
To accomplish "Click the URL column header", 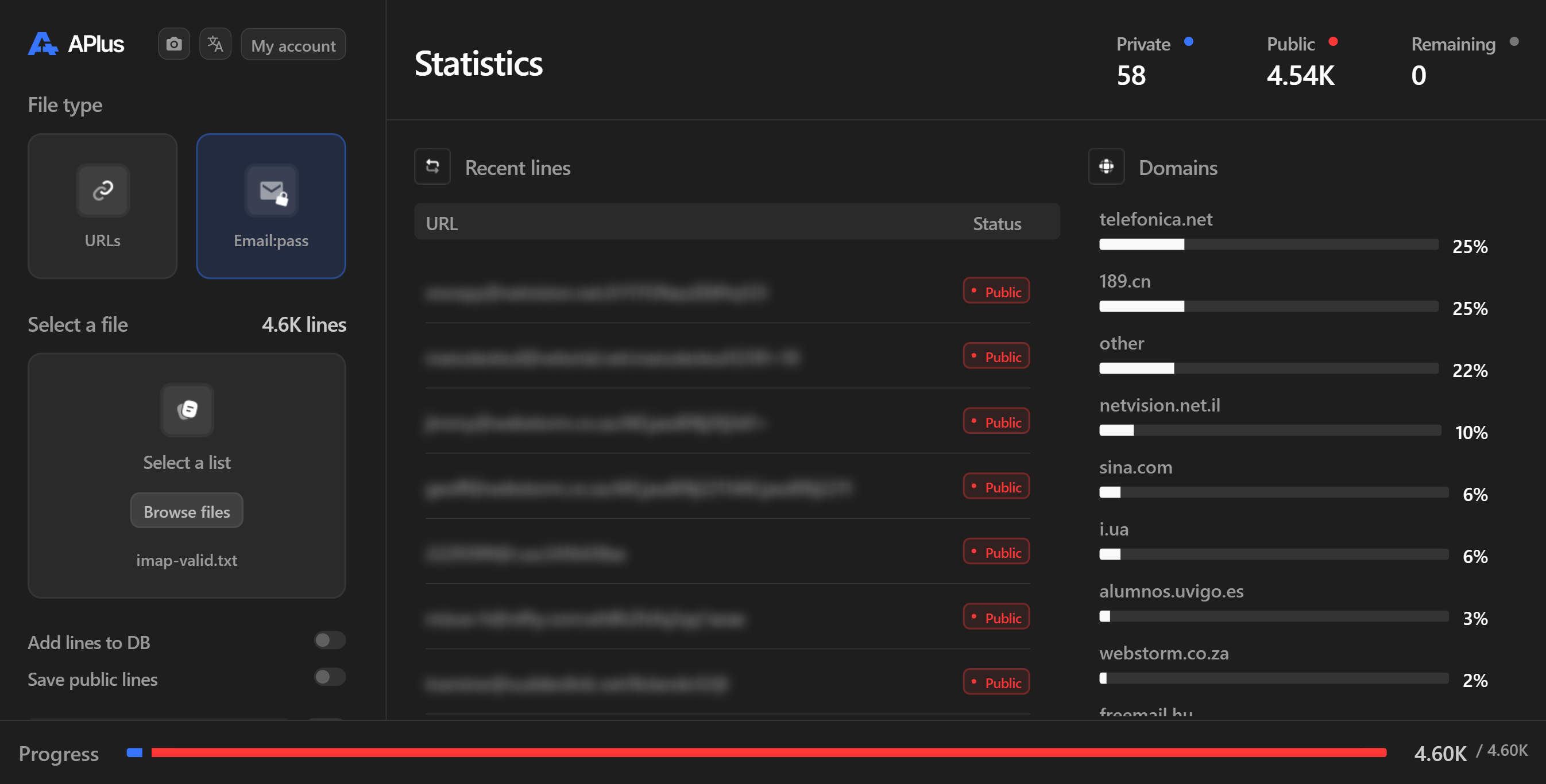I will click(442, 223).
